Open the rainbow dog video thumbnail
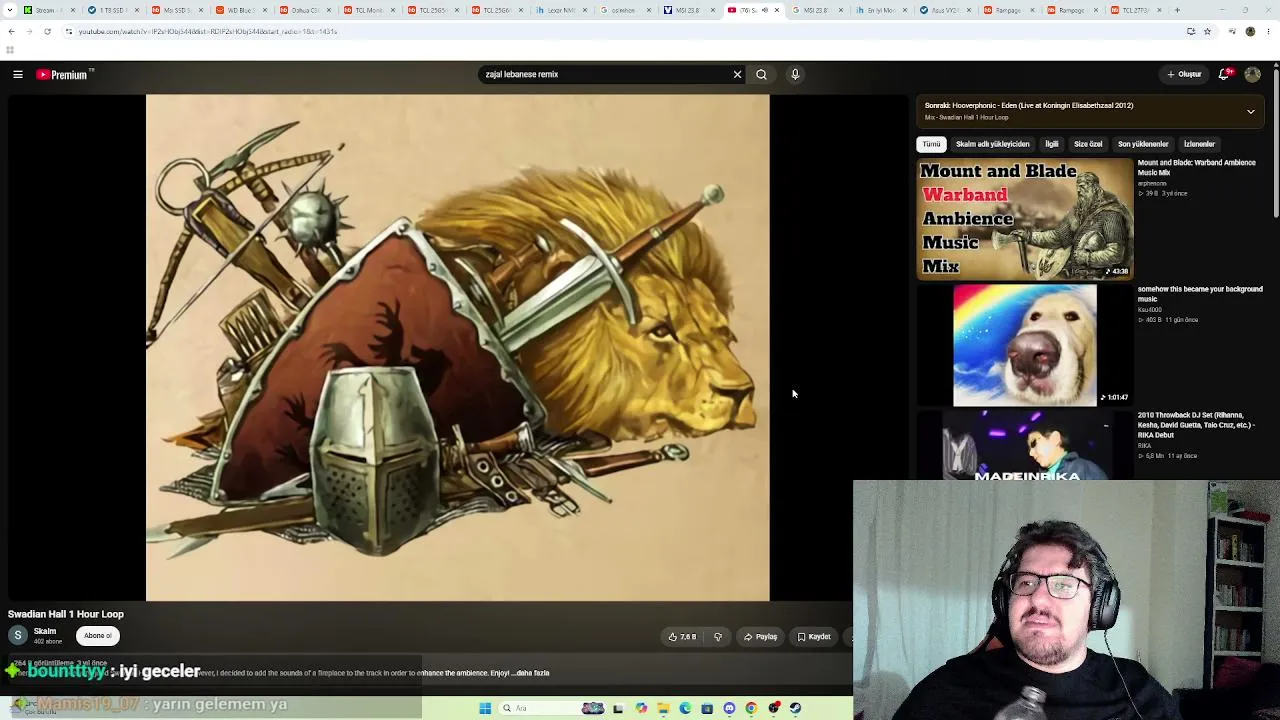1280x720 pixels. 1025,345
